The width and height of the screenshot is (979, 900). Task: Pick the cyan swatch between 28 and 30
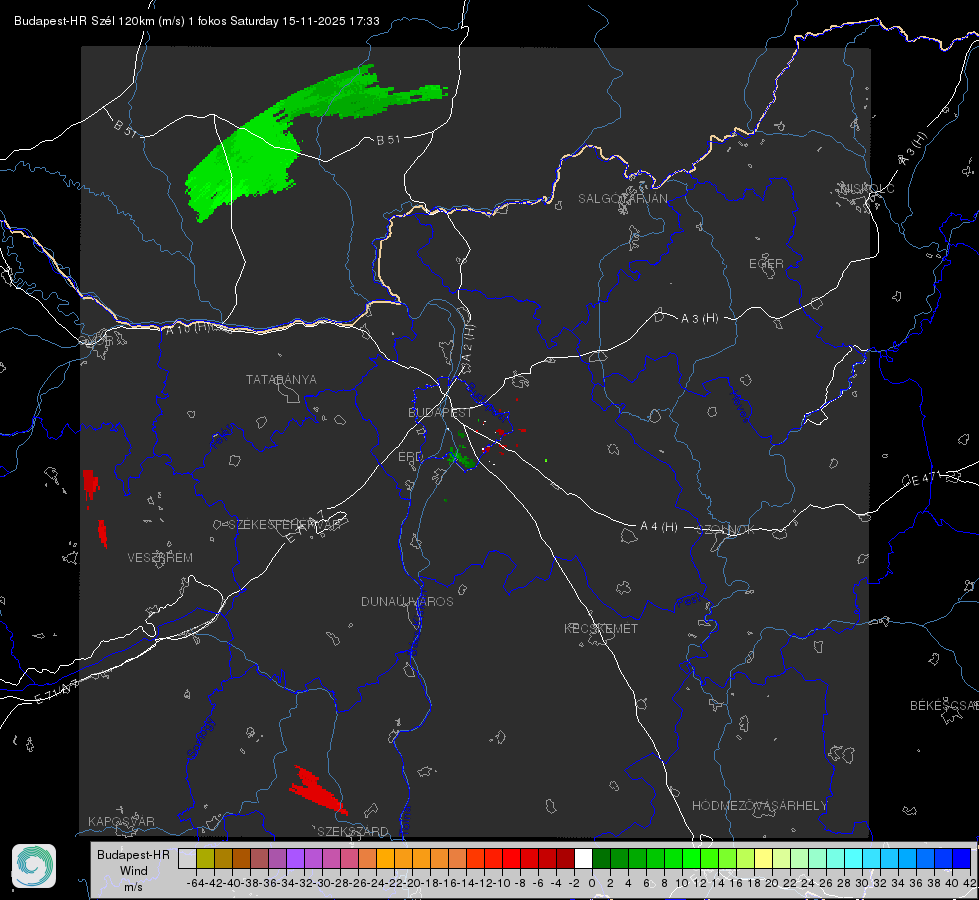pos(853,859)
